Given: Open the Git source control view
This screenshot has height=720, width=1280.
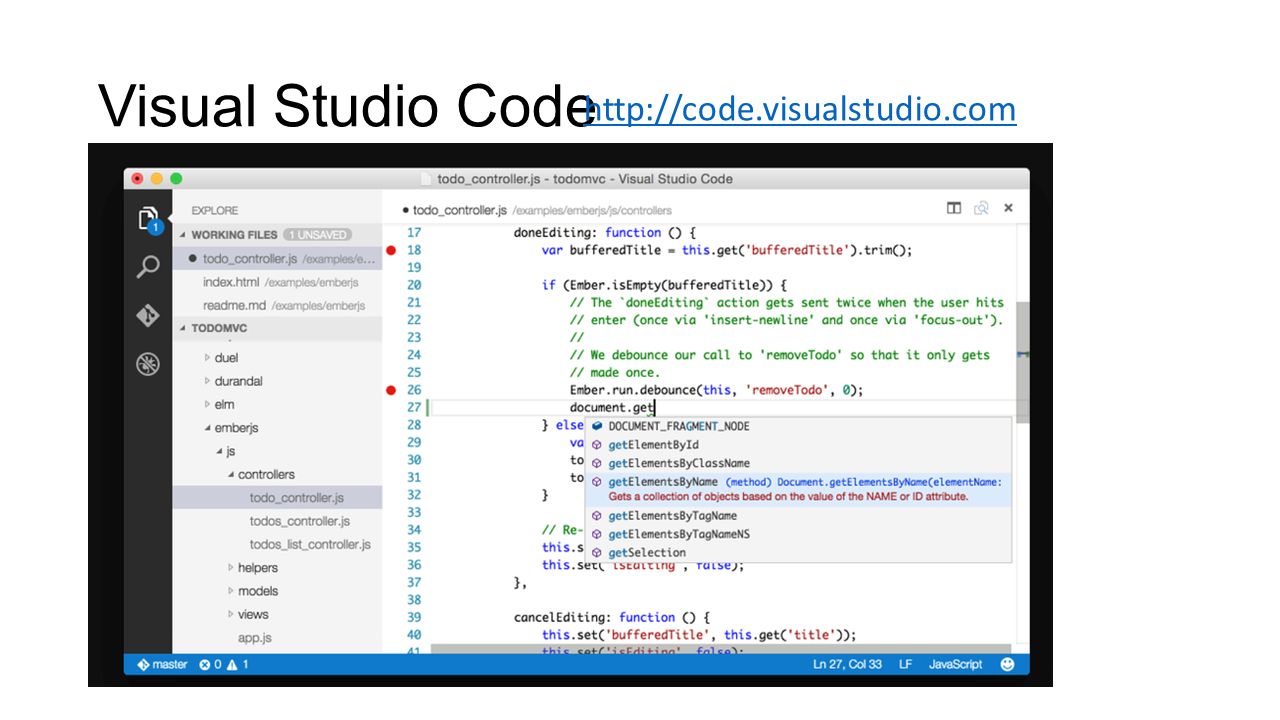Looking at the screenshot, I should click(148, 316).
